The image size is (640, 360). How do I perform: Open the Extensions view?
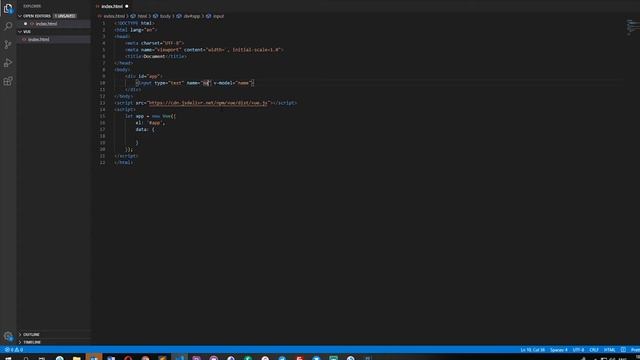click(8, 81)
